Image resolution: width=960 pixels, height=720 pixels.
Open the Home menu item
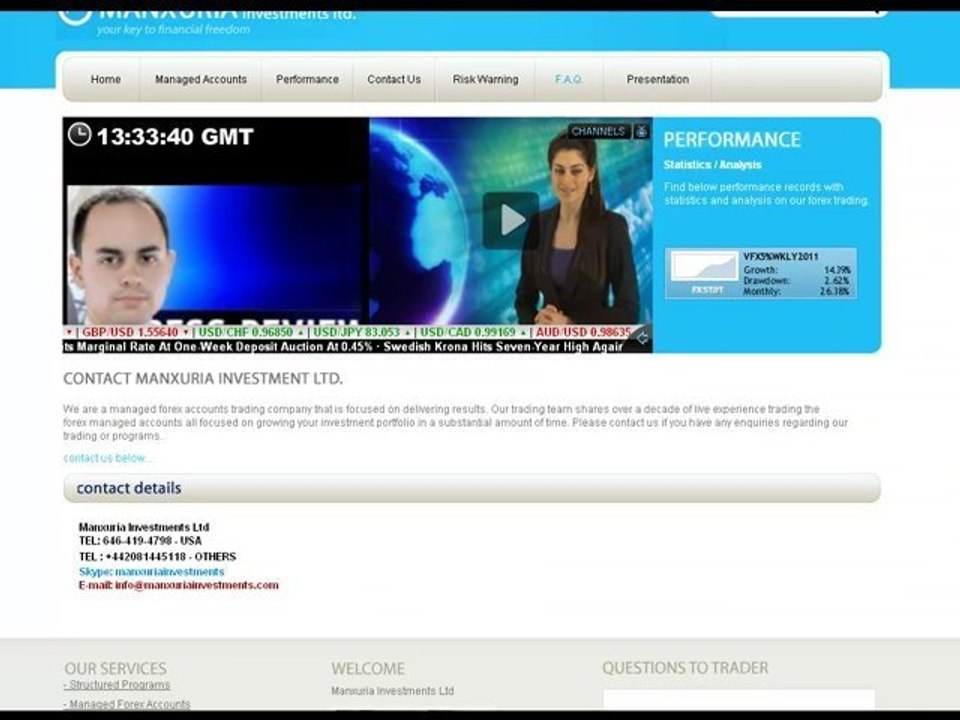[x=105, y=80]
